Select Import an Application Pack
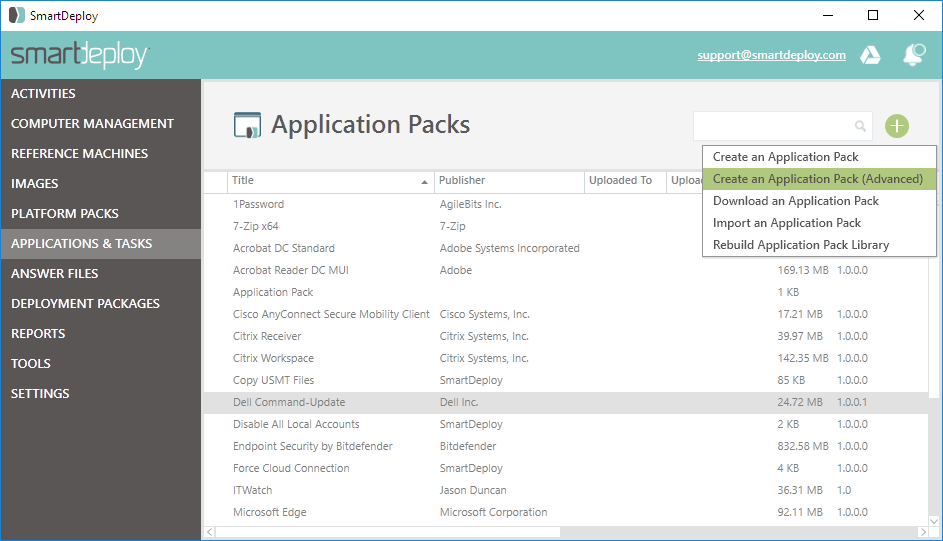This screenshot has height=541, width=943. (786, 223)
